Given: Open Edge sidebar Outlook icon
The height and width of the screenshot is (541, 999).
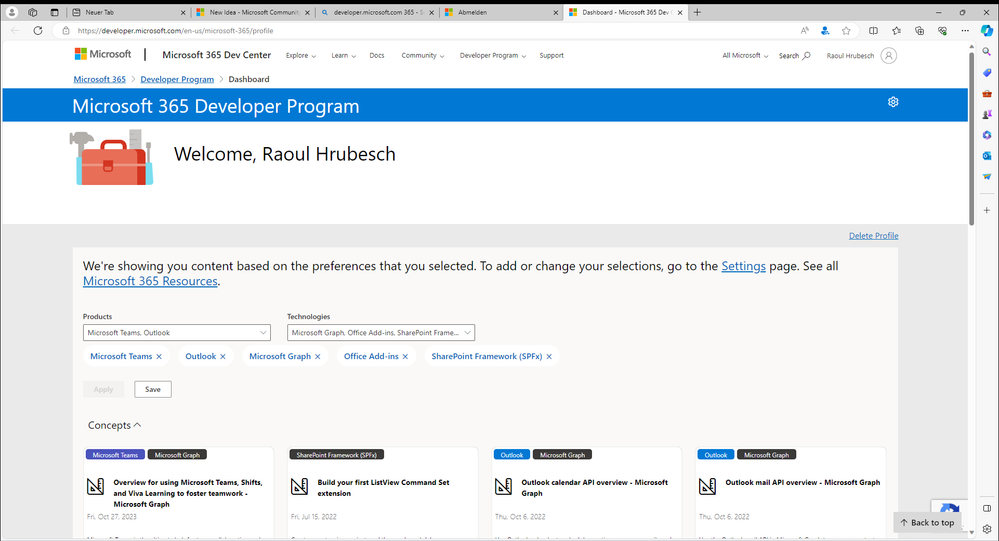Looking at the screenshot, I should tap(986, 155).
